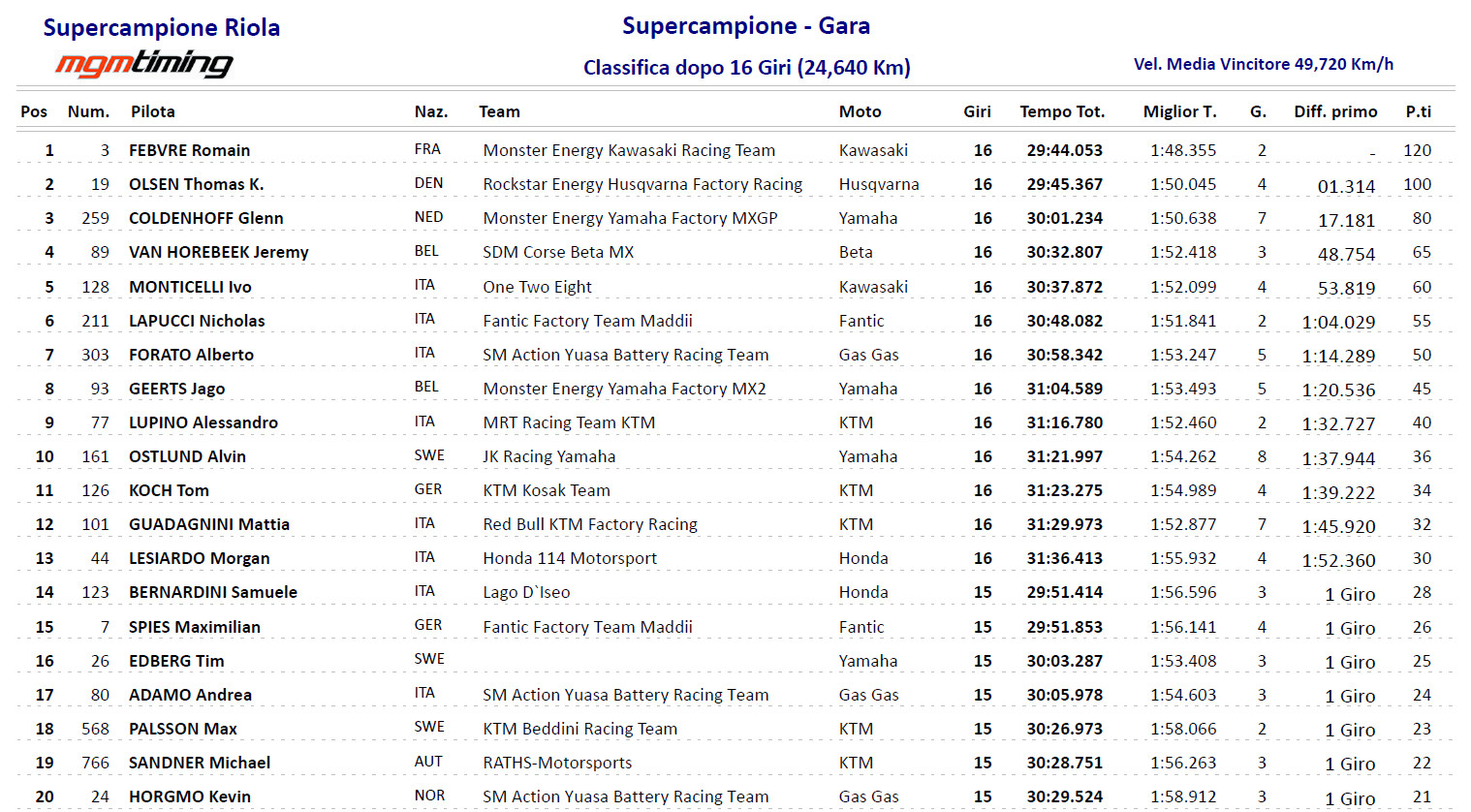Image resolution: width=1471 pixels, height=812 pixels.
Task: Click the Pilota column header
Action: [153, 111]
